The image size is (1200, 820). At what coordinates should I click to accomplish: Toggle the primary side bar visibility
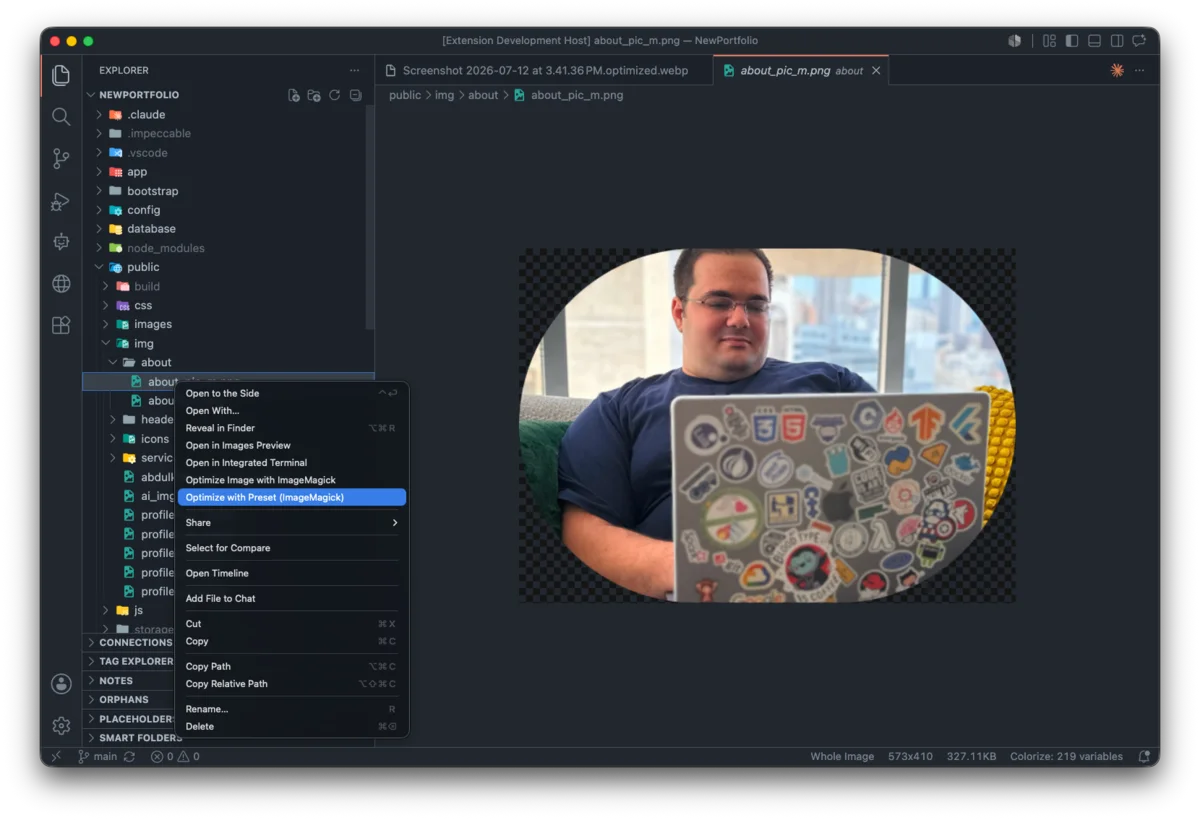pos(1072,41)
